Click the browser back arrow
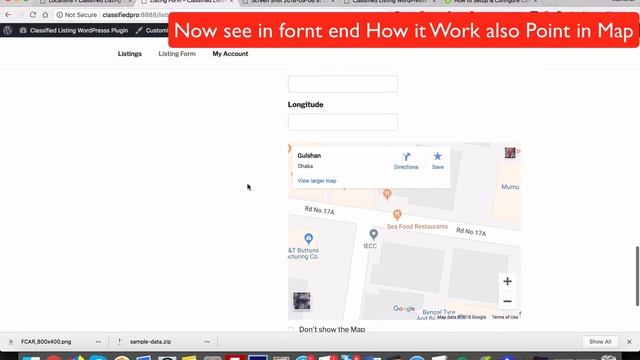The height and width of the screenshot is (360, 640). tap(8, 15)
